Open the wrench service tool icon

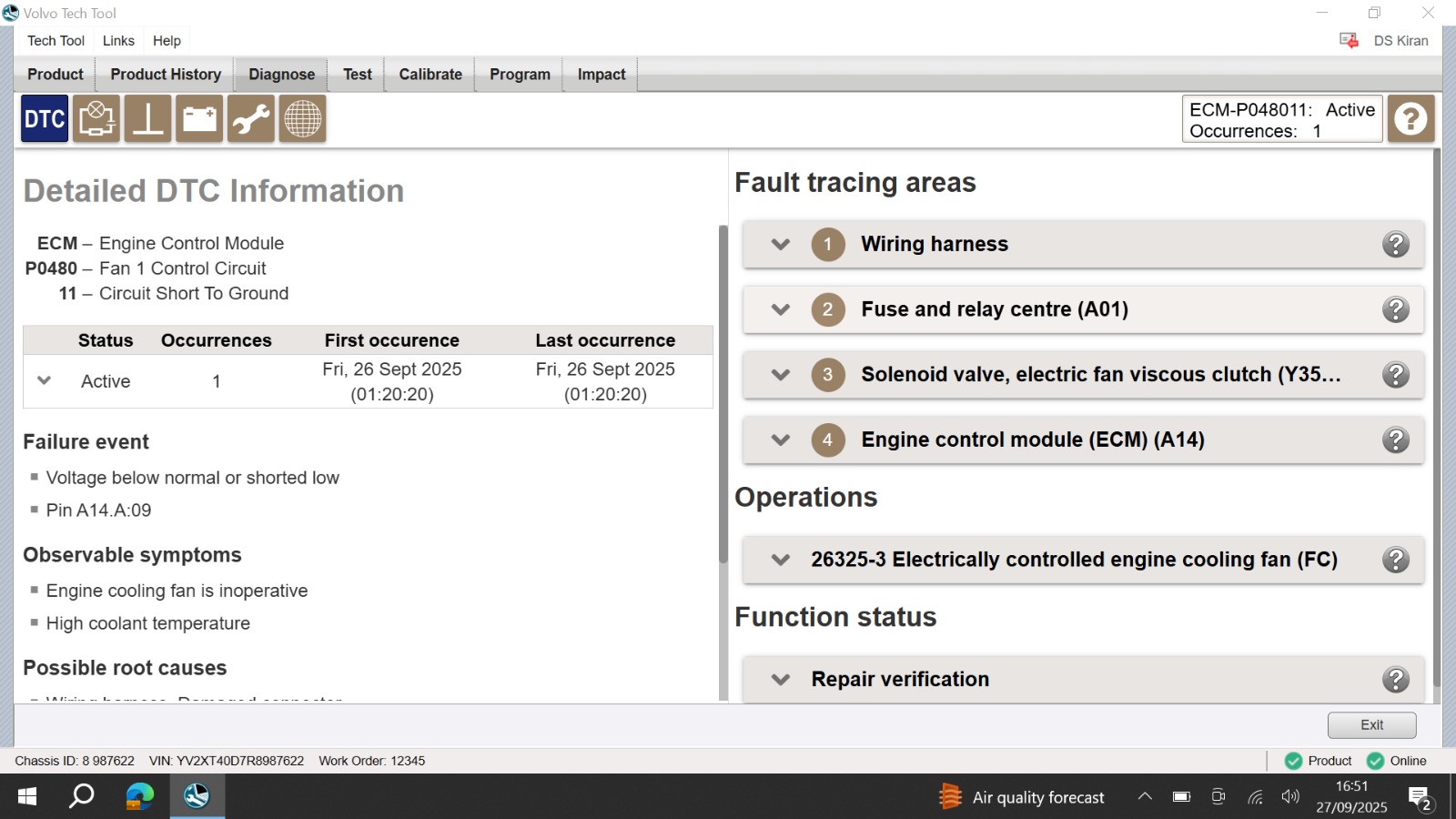pos(251,119)
